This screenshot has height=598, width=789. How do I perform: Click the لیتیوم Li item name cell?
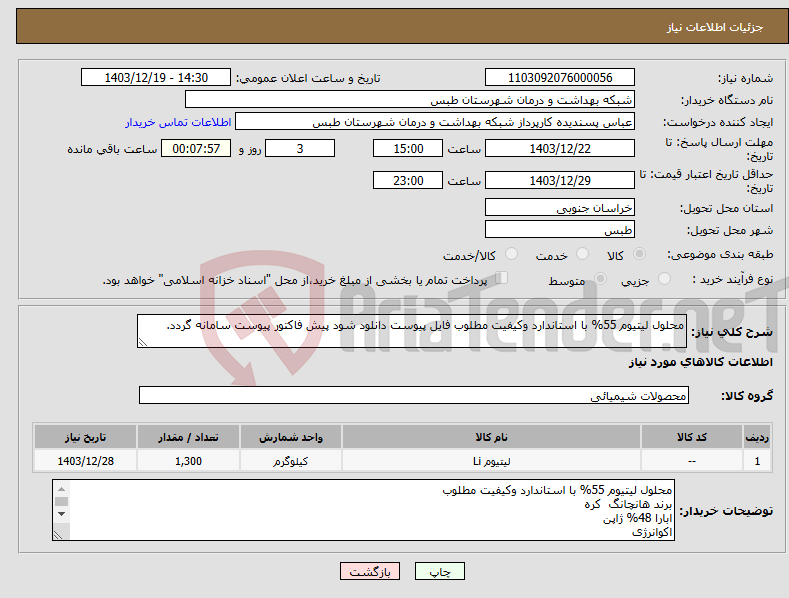point(492,461)
